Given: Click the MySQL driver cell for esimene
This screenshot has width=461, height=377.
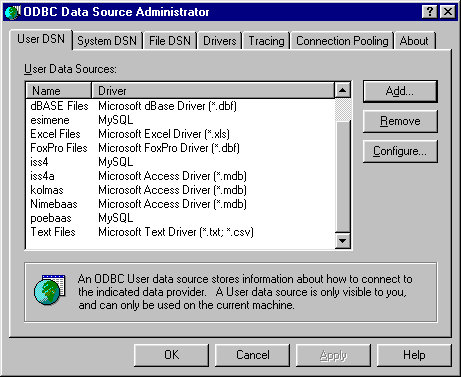Looking at the screenshot, I should 116,120.
